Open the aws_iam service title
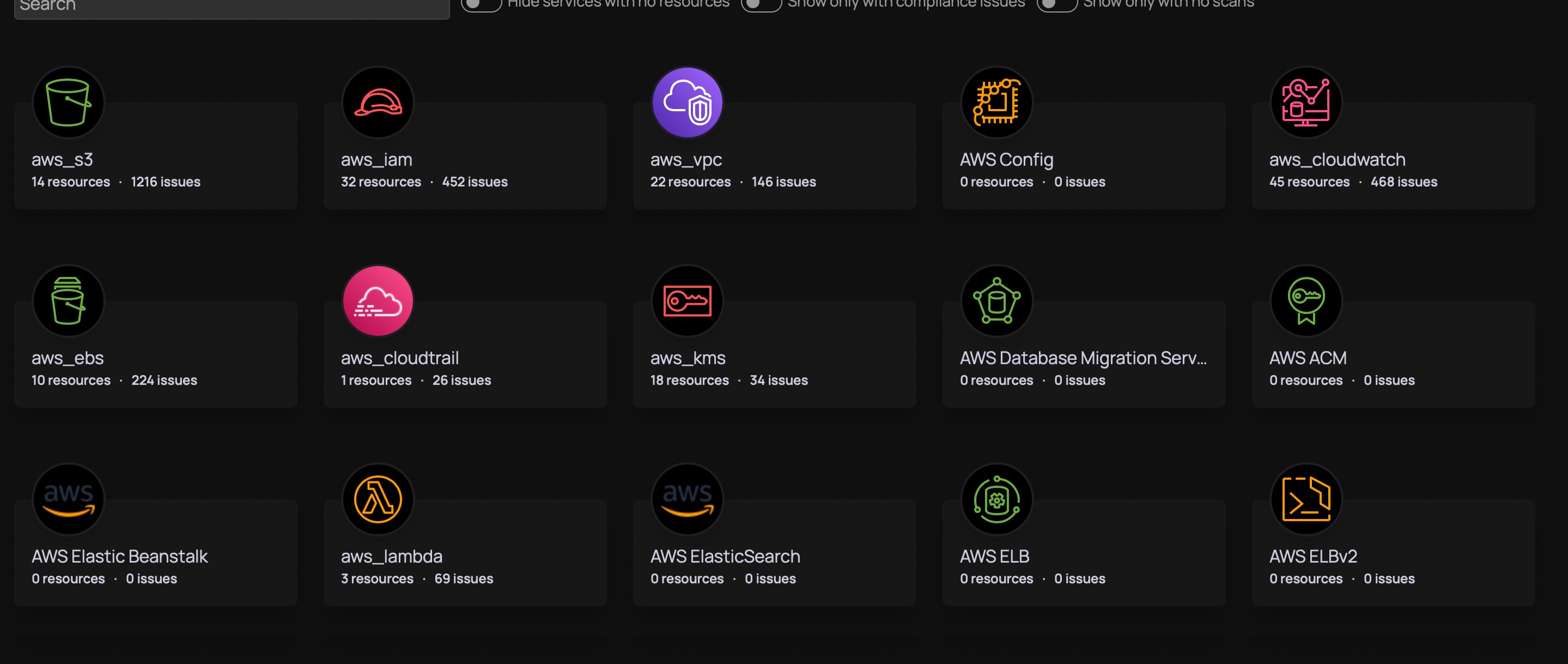This screenshot has width=1568, height=664. click(x=376, y=160)
